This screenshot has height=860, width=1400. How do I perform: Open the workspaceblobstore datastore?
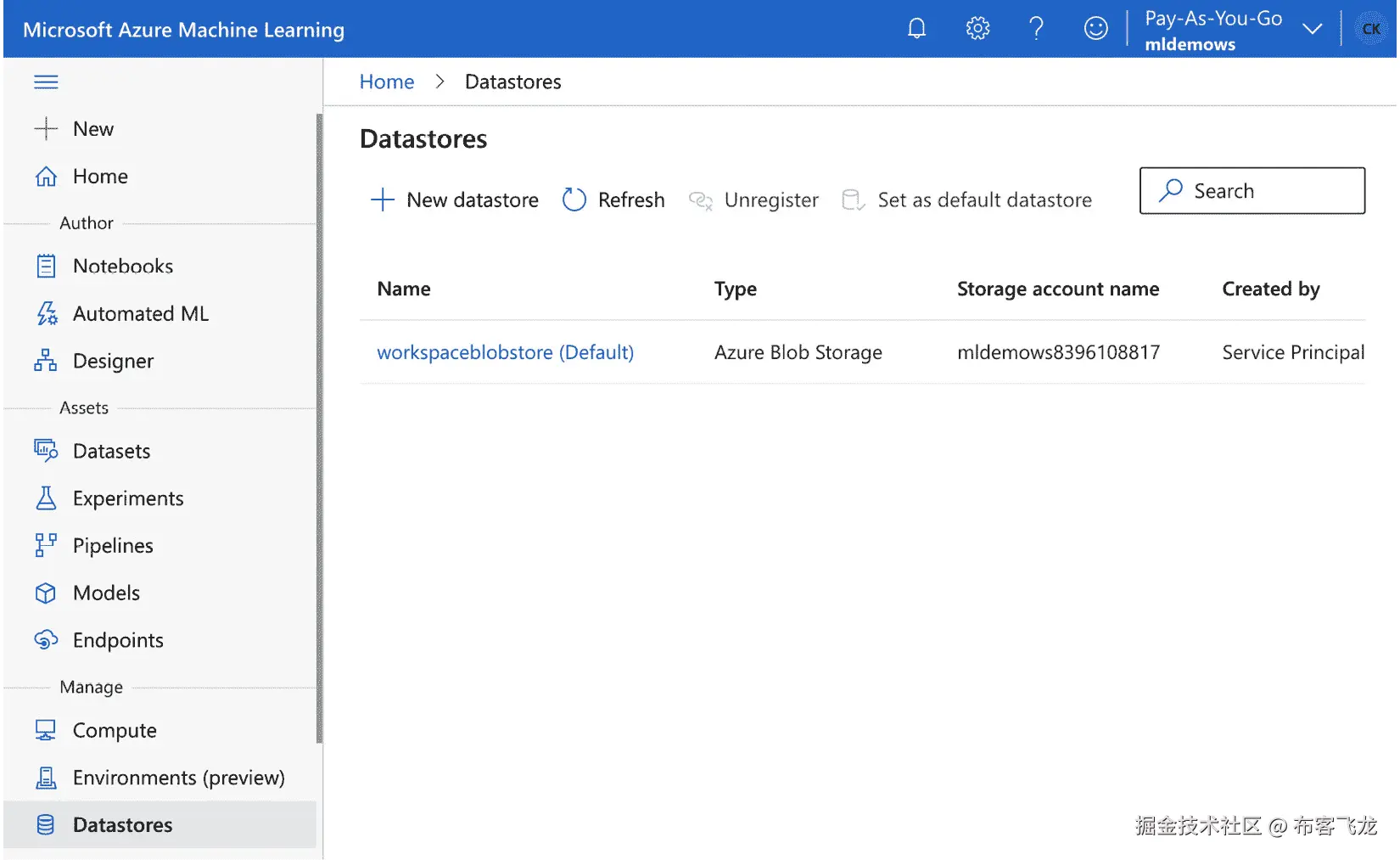pos(505,351)
